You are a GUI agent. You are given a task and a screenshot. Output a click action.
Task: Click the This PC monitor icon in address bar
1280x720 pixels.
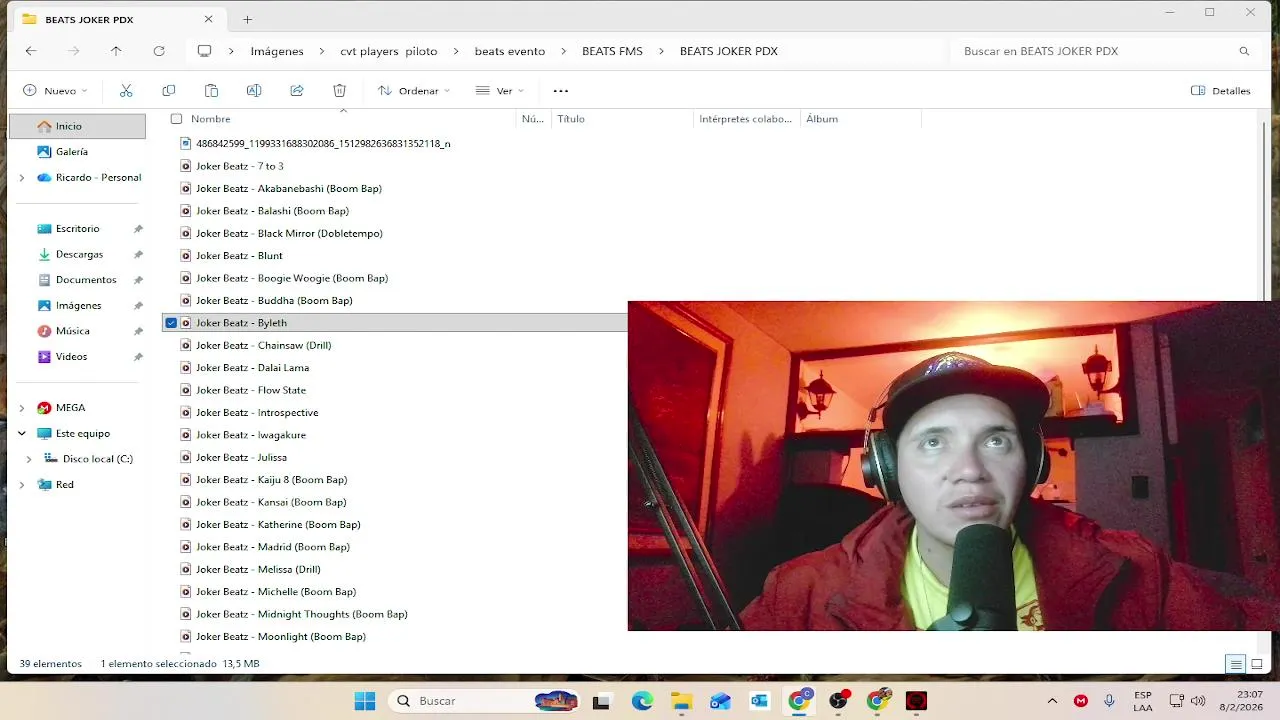[x=205, y=51]
